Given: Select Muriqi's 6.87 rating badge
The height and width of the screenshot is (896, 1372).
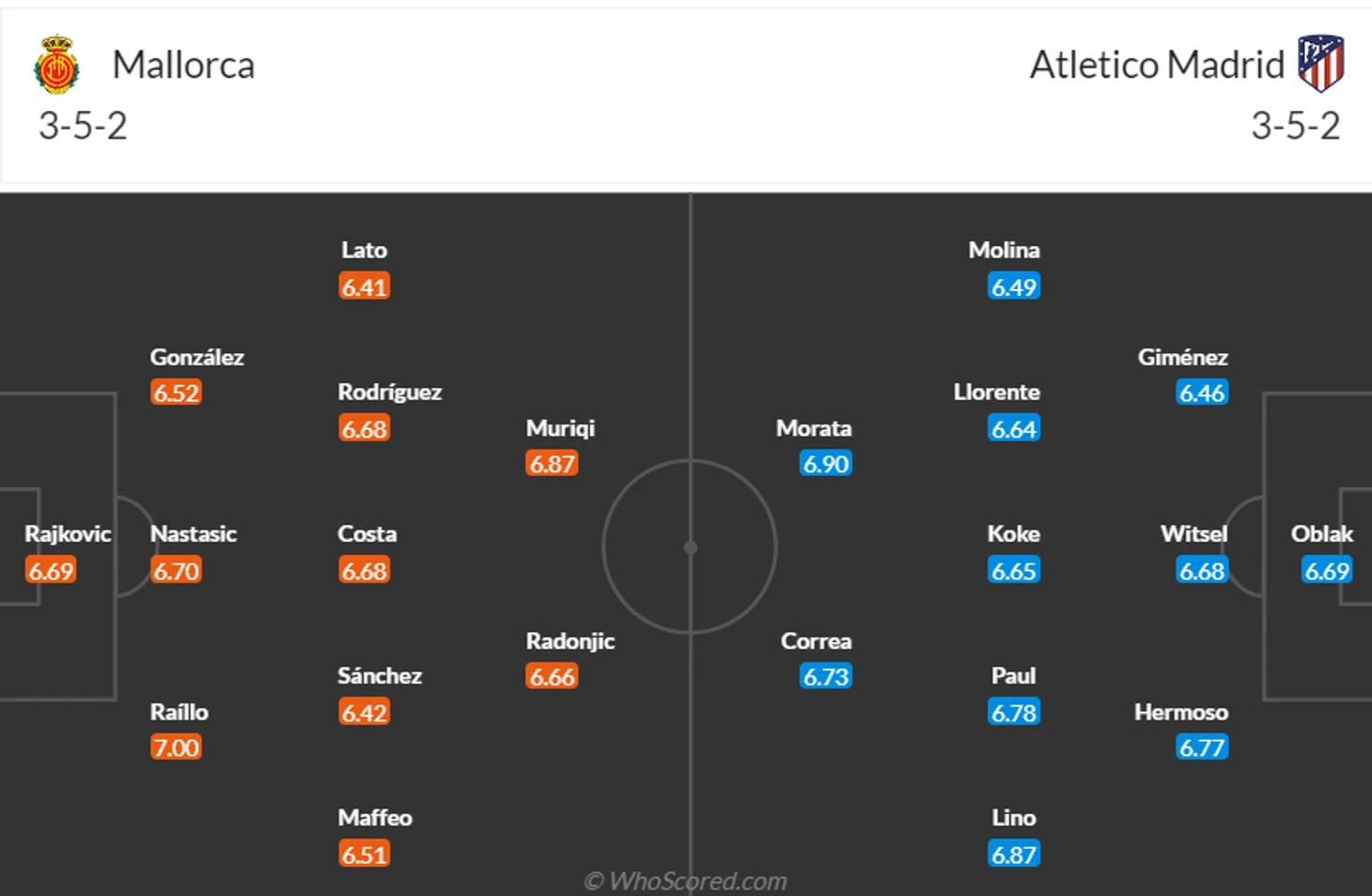Looking at the screenshot, I should pyautogui.click(x=552, y=464).
